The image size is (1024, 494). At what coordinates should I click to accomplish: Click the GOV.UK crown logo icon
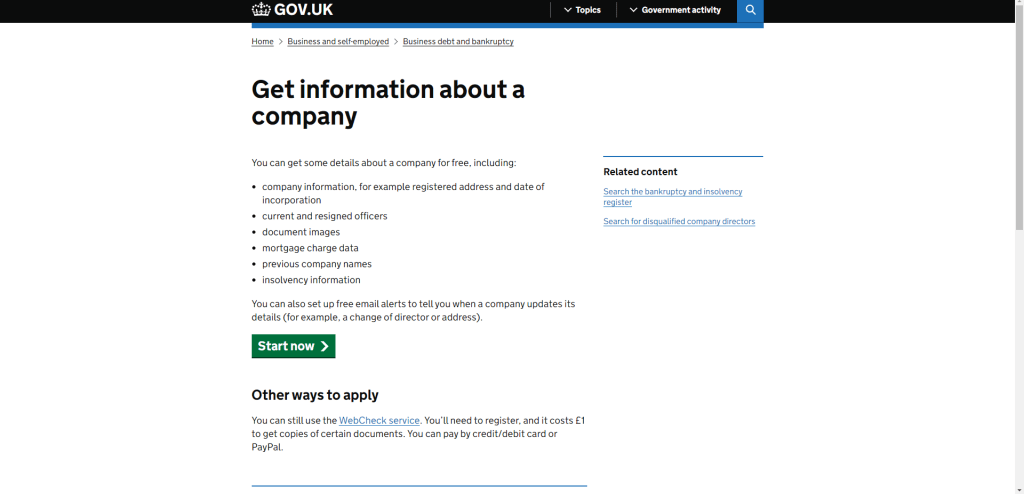(x=261, y=10)
